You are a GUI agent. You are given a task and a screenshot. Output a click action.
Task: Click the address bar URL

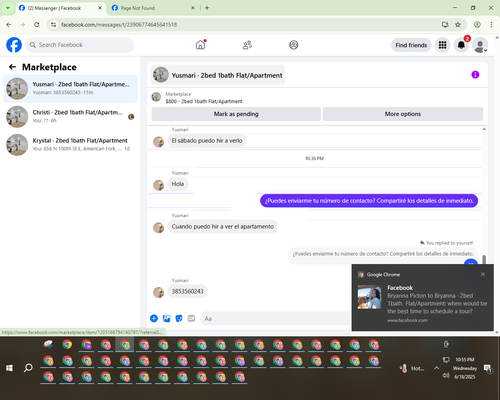point(119,25)
